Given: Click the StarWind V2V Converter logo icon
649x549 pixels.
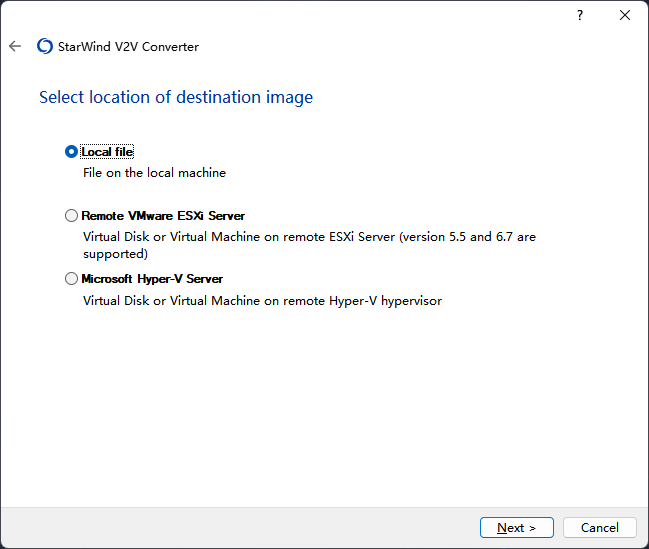Looking at the screenshot, I should (45, 46).
